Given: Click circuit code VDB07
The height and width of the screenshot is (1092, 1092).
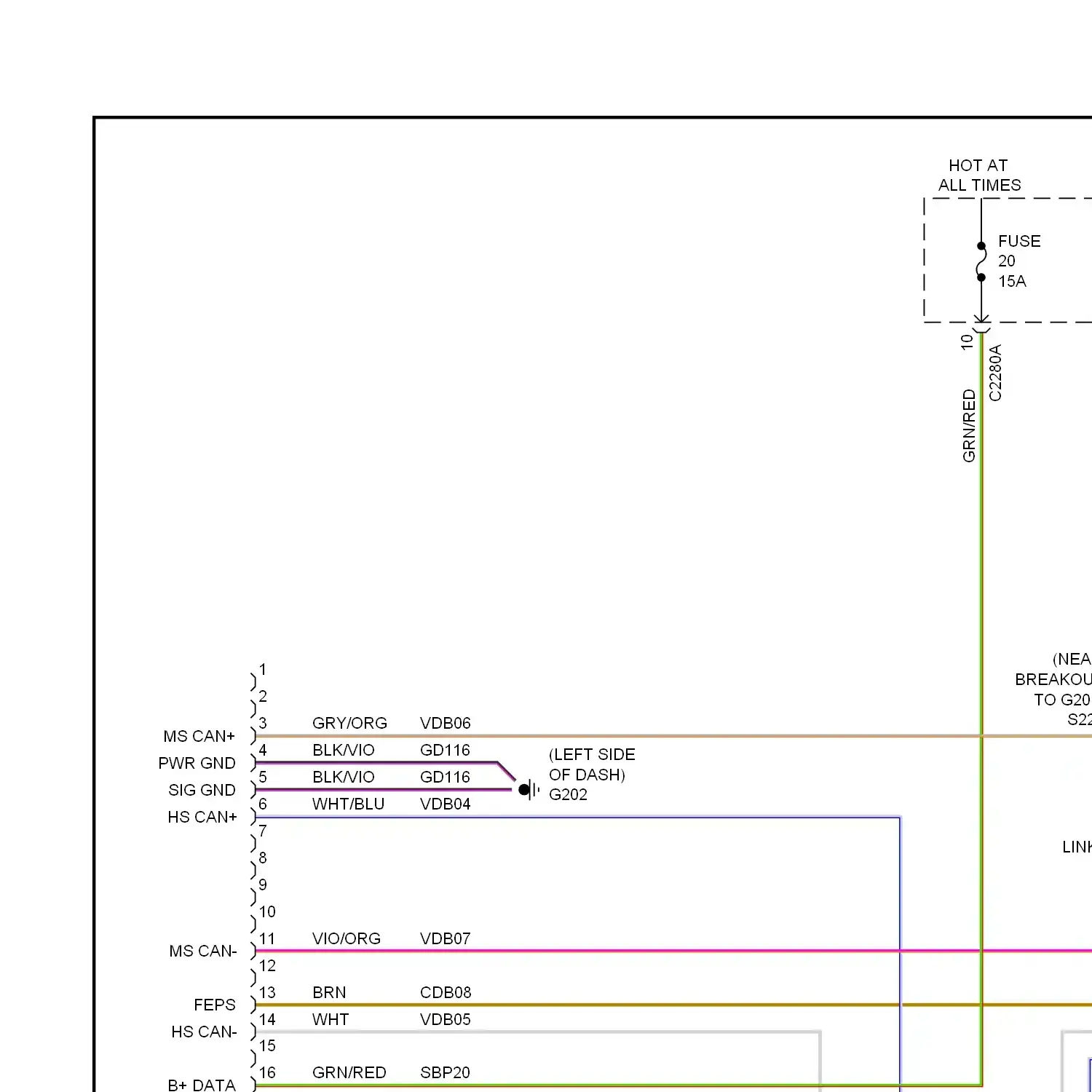Looking at the screenshot, I should point(446,938).
